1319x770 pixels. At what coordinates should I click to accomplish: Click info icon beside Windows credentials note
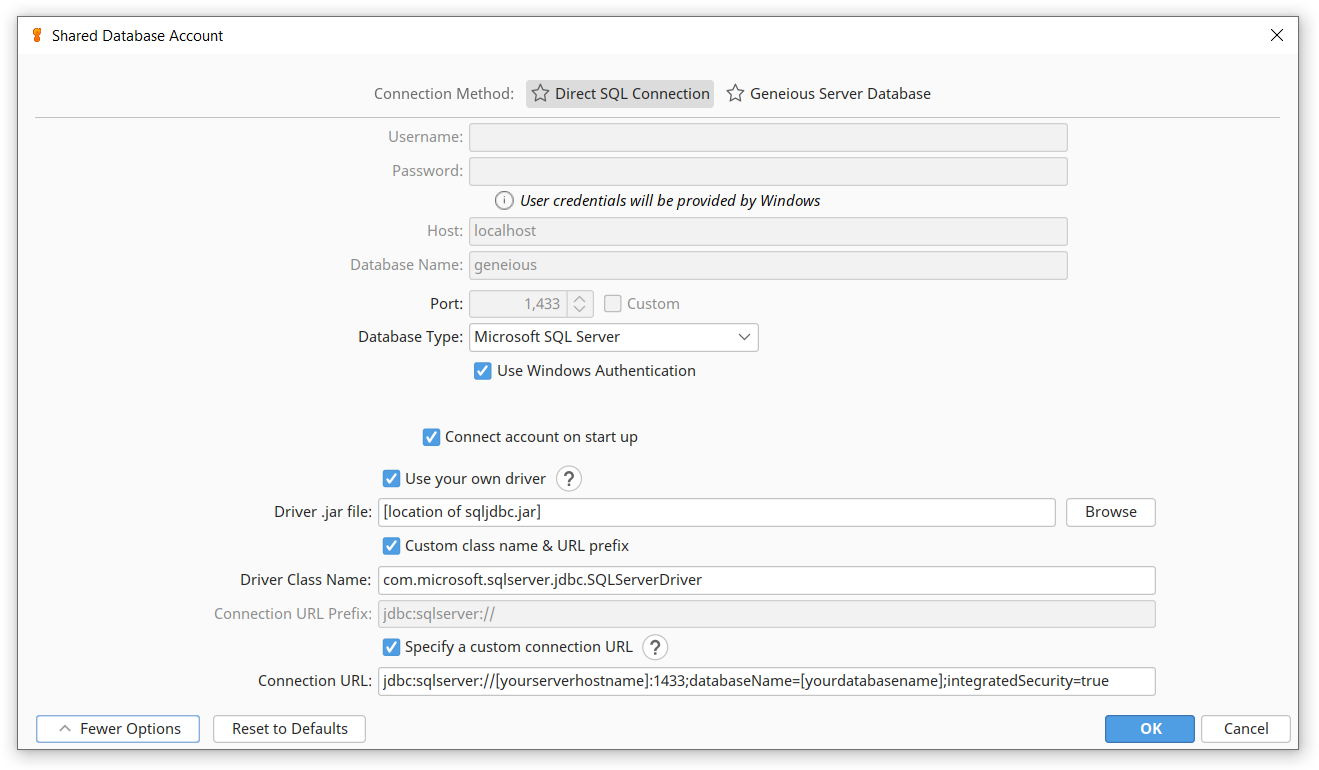pyautogui.click(x=505, y=201)
